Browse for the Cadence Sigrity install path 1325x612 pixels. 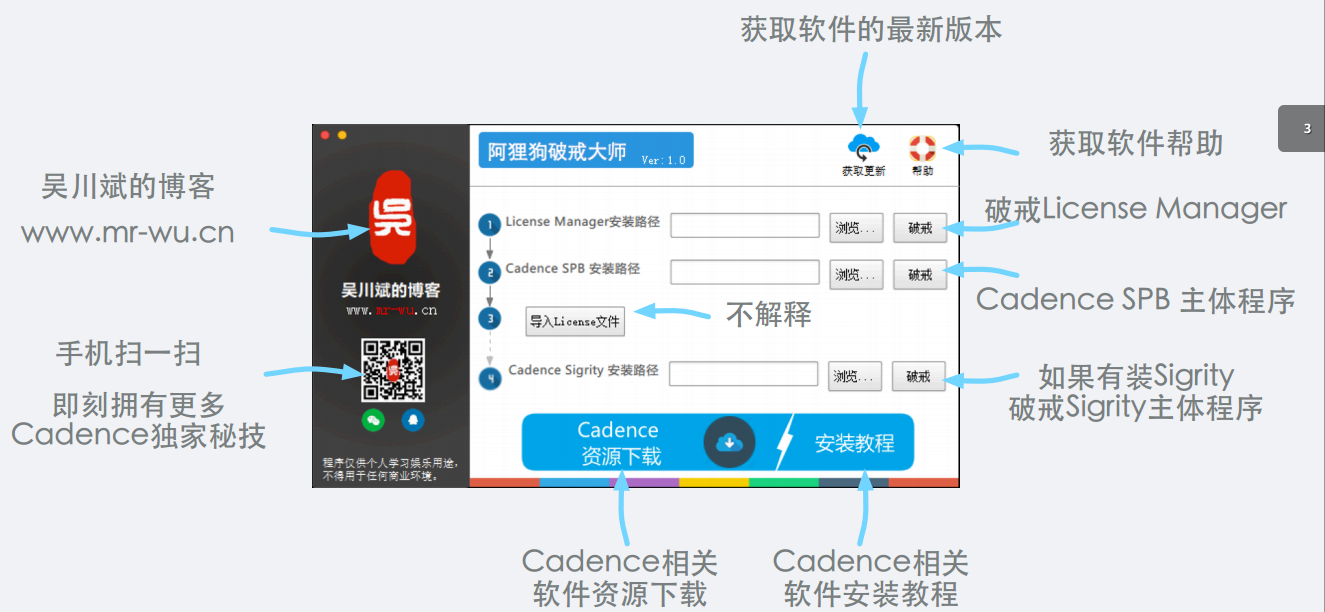(857, 376)
